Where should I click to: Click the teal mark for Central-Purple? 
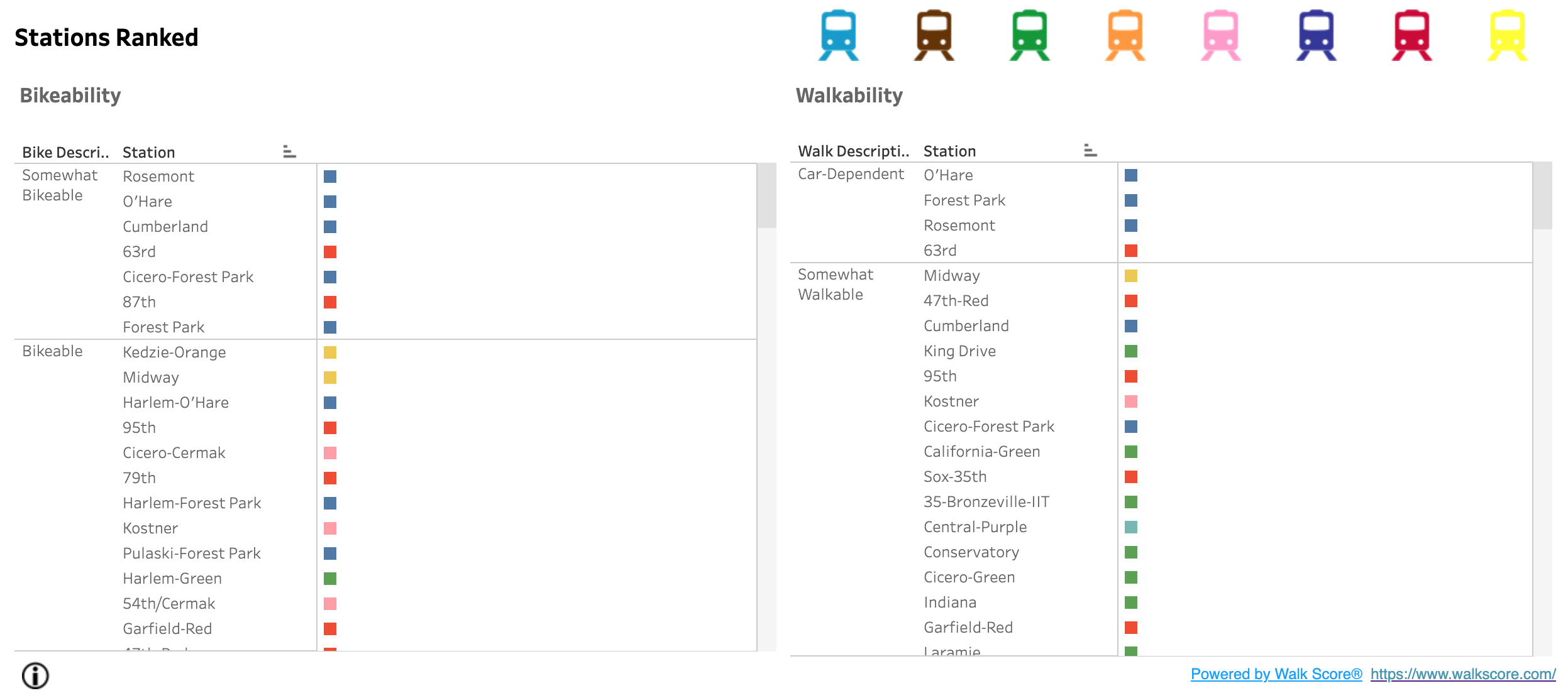coord(1131,527)
